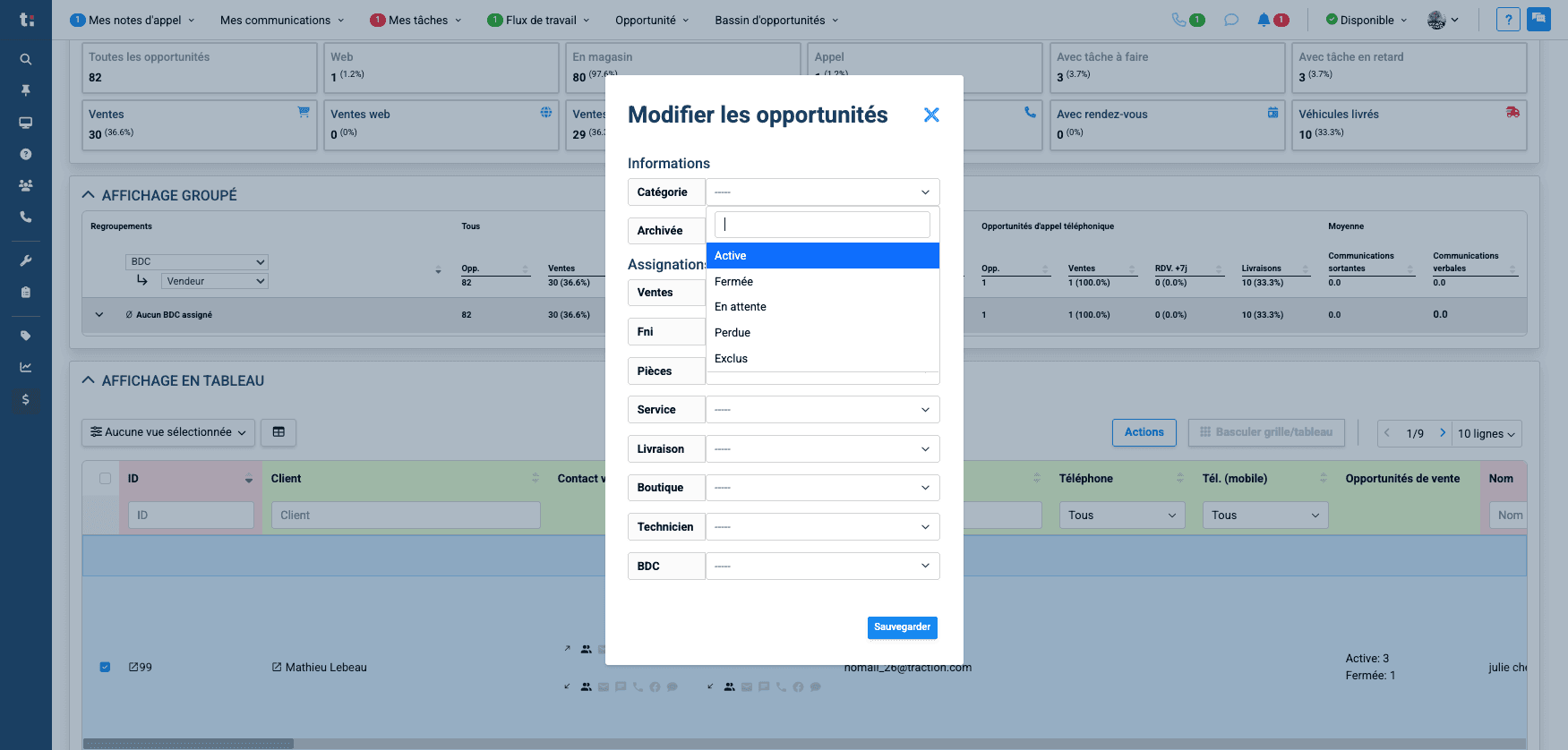1568x750 pixels.
Task: Open the chart icon in the left sidebar
Action: [x=26, y=367]
